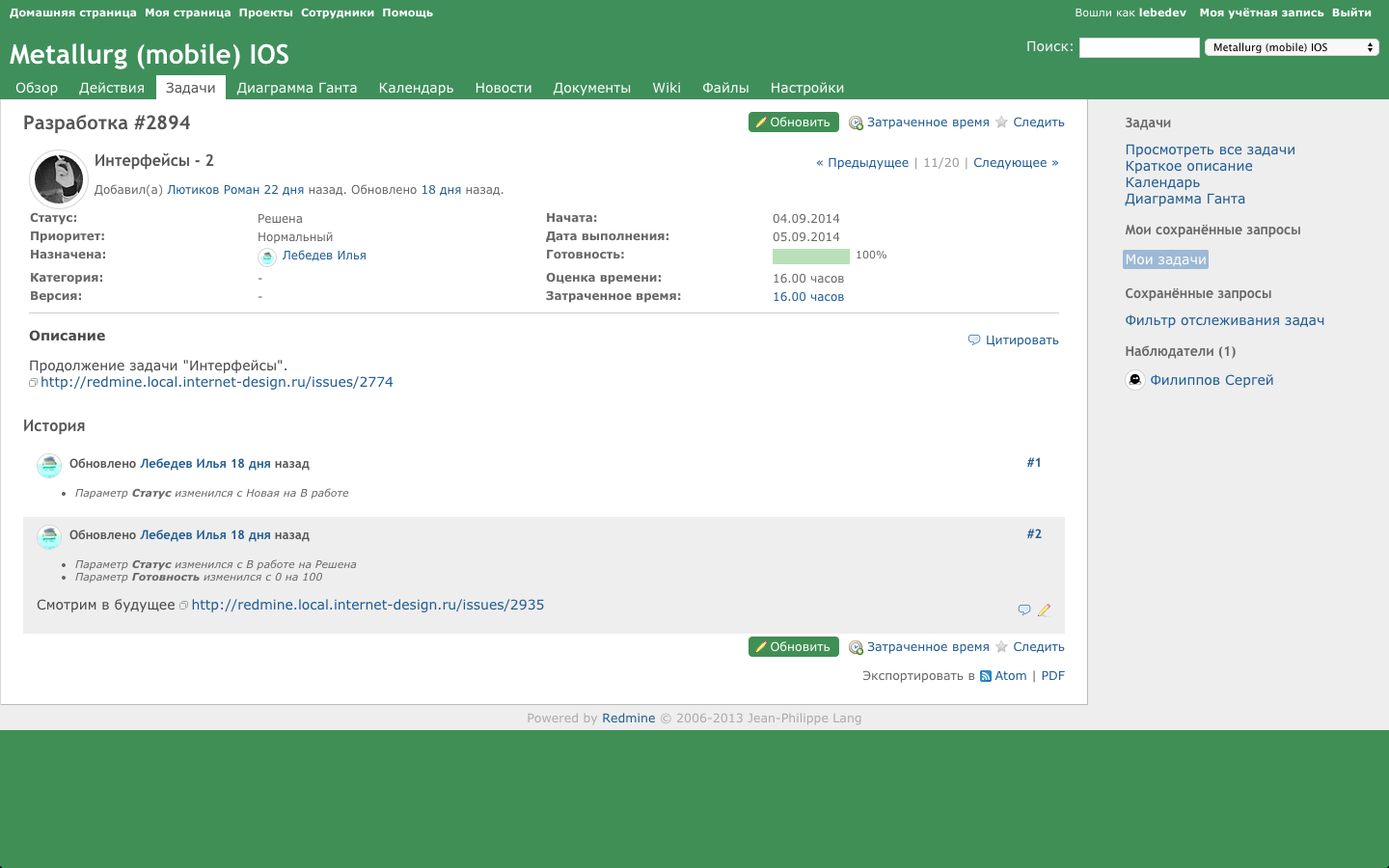Open the Мои задачи saved query
This screenshot has height=868, width=1389.
(1165, 259)
